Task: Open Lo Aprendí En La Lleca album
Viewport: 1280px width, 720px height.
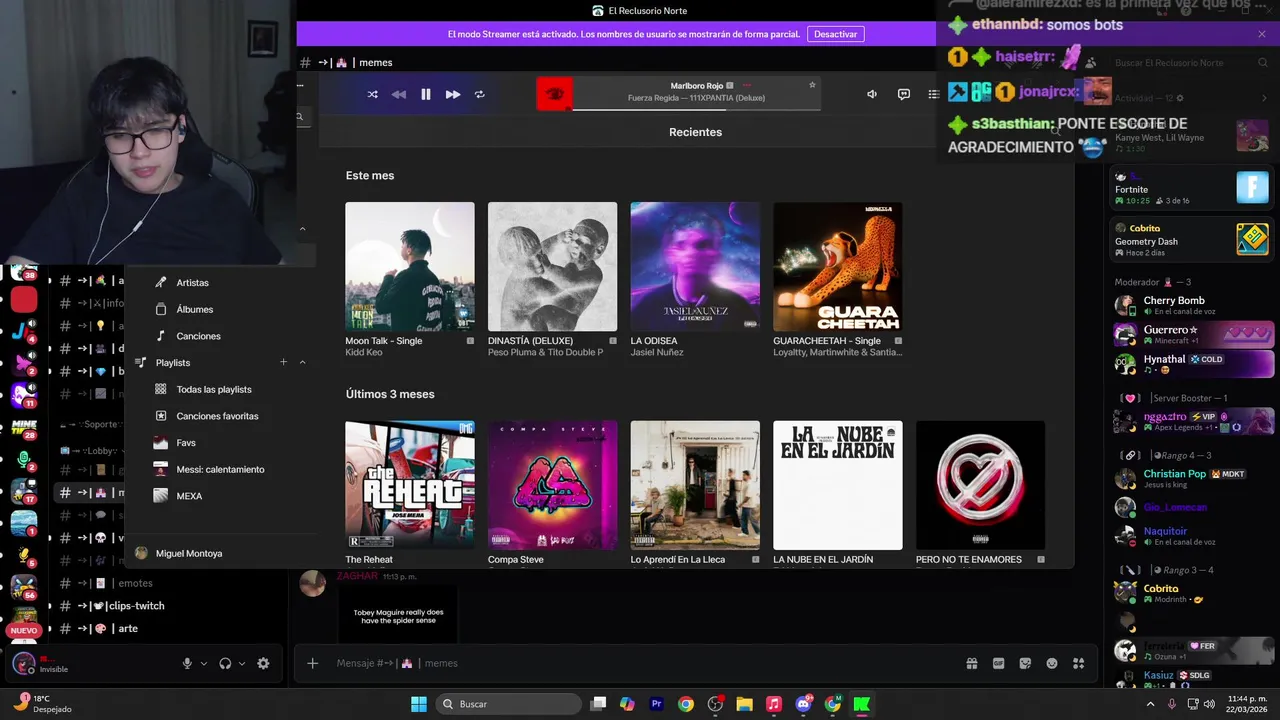Action: (695, 485)
